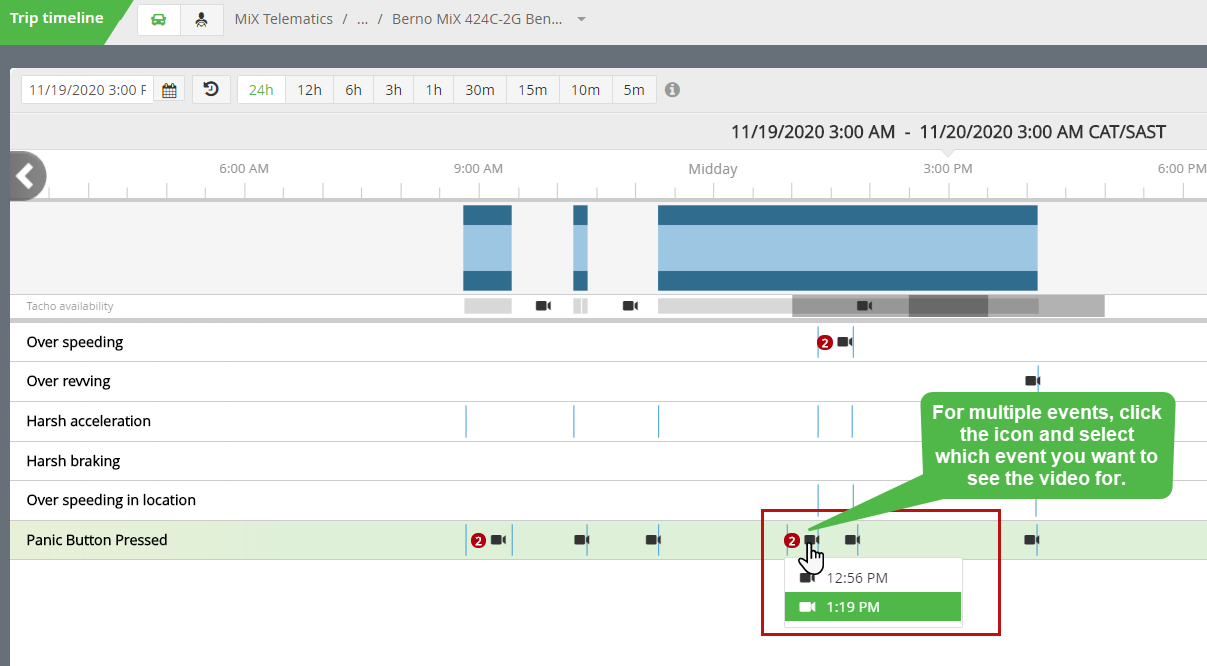This screenshot has width=1207, height=666.
Task: Open Over speeding video camera icon
Action: [x=845, y=342]
